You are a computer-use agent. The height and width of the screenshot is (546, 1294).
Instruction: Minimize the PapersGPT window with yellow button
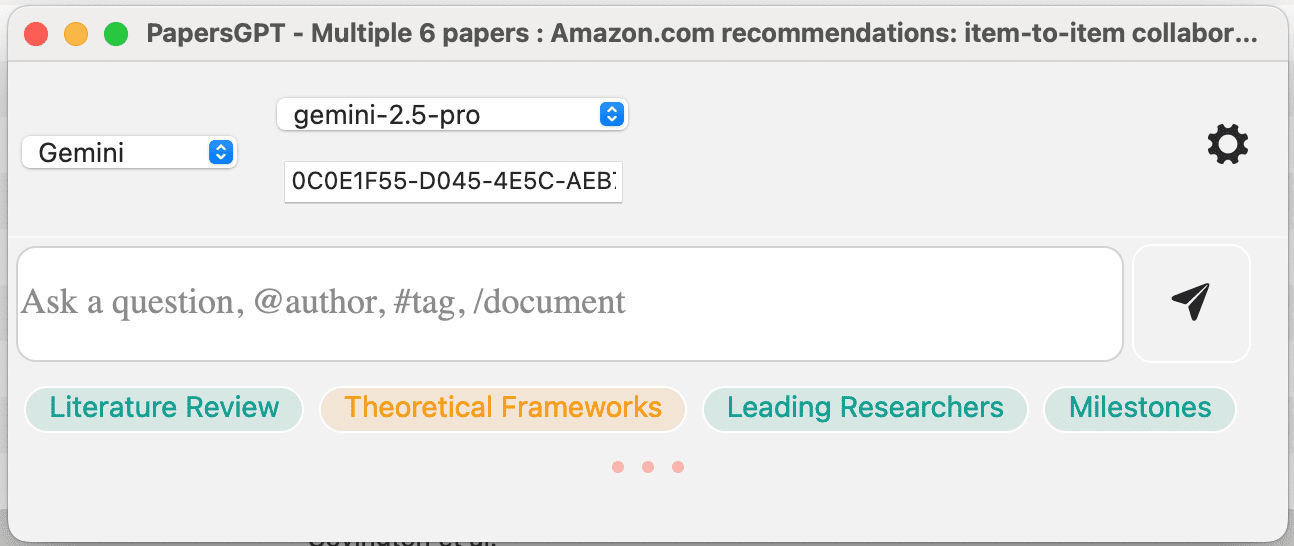point(76,34)
